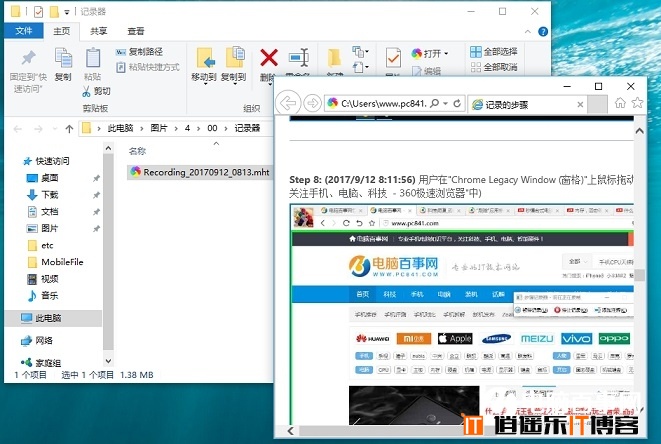The height and width of the screenshot is (444, 661).
Task: Click the browser refresh icon
Action: [x=457, y=103]
